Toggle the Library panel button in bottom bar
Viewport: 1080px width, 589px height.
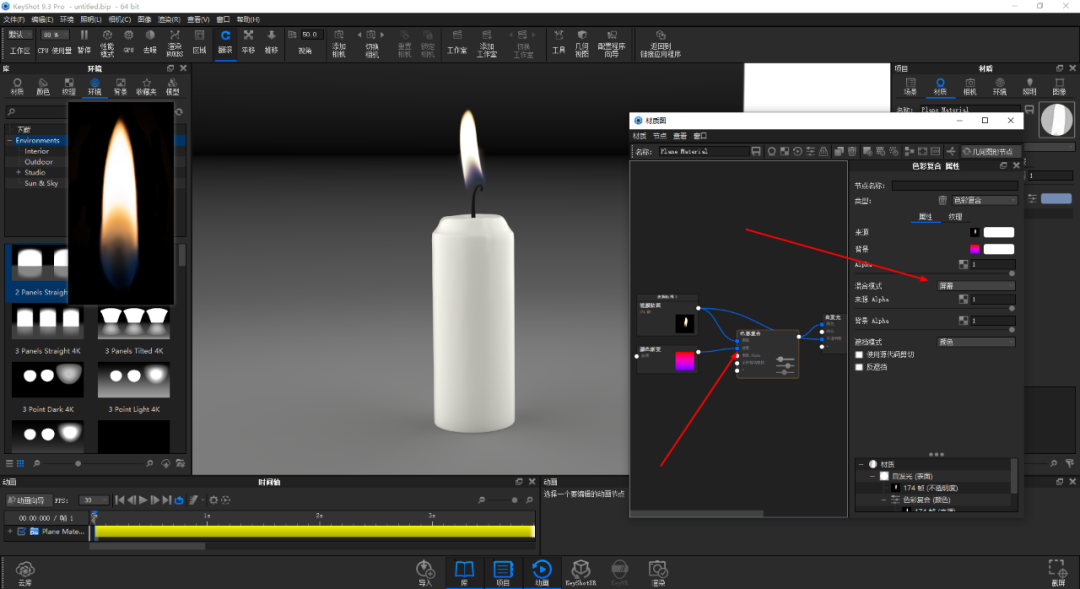[x=464, y=572]
